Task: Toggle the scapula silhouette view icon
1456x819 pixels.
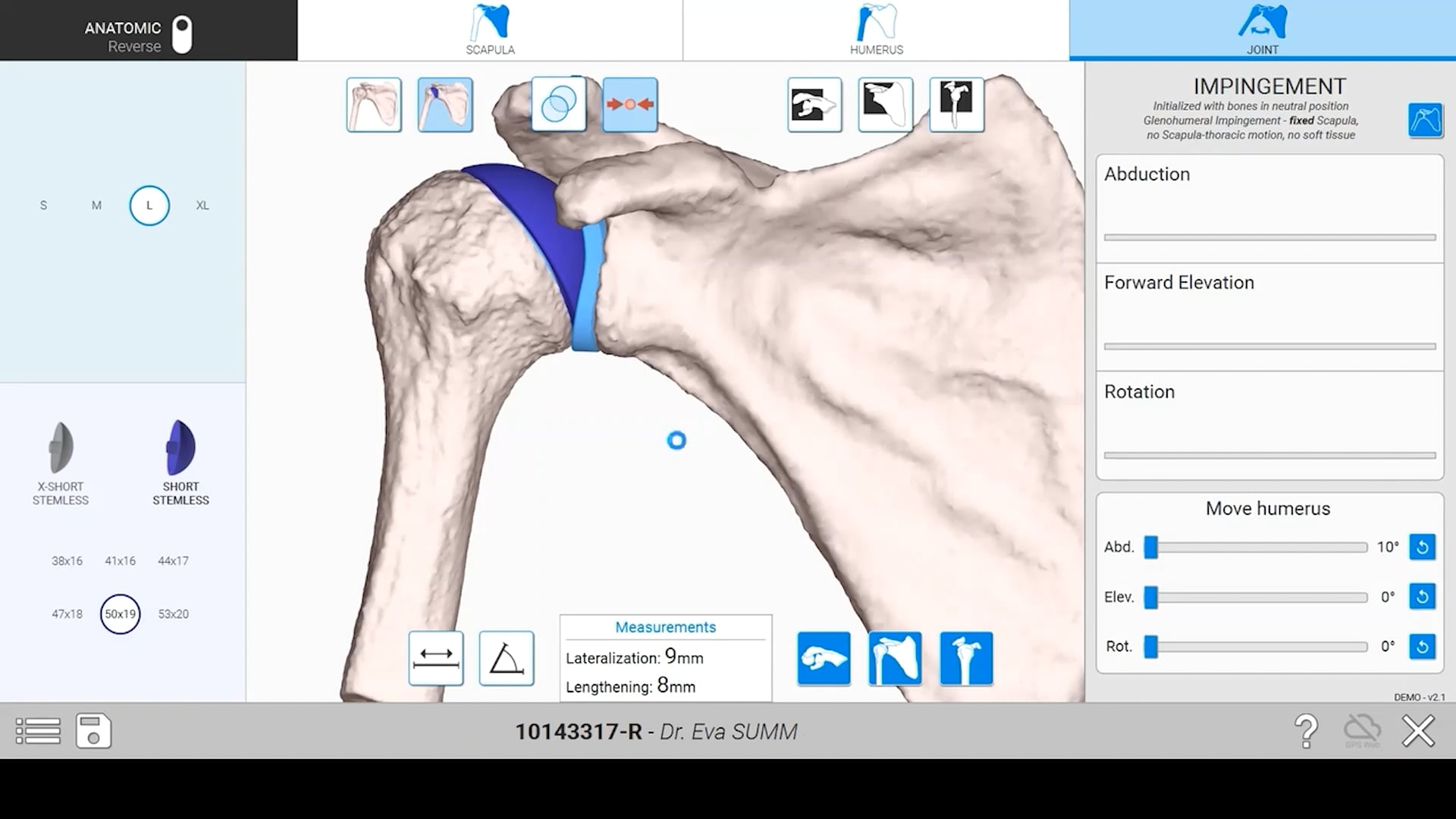Action: coord(886,104)
